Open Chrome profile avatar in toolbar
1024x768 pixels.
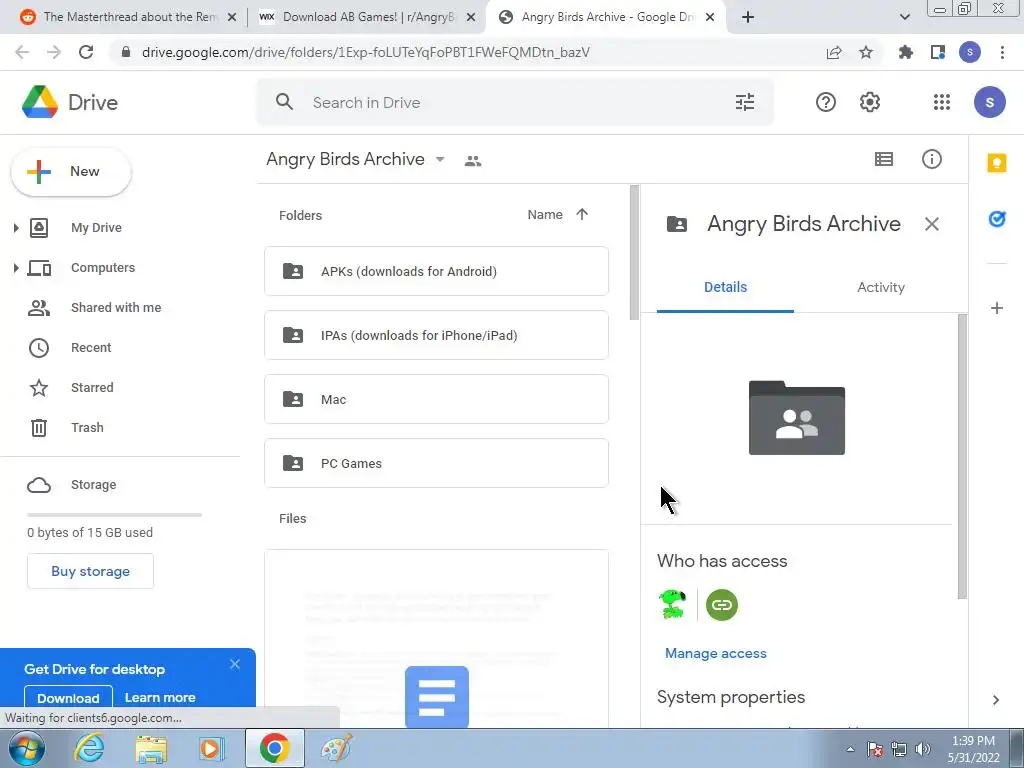pyautogui.click(x=970, y=52)
